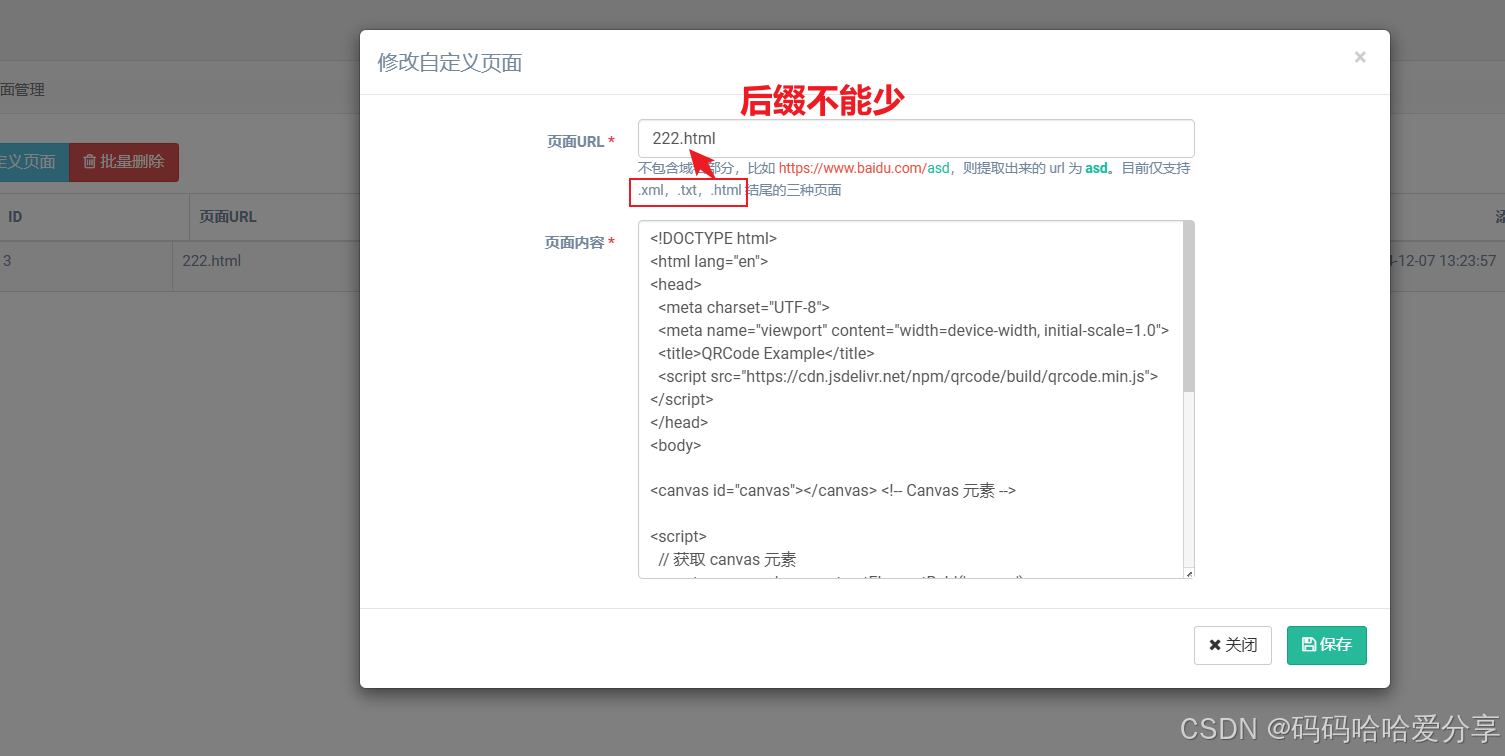Viewport: 1505px width, 756px height.
Task: Click the trash icon on 批量删除 button
Action: click(89, 161)
